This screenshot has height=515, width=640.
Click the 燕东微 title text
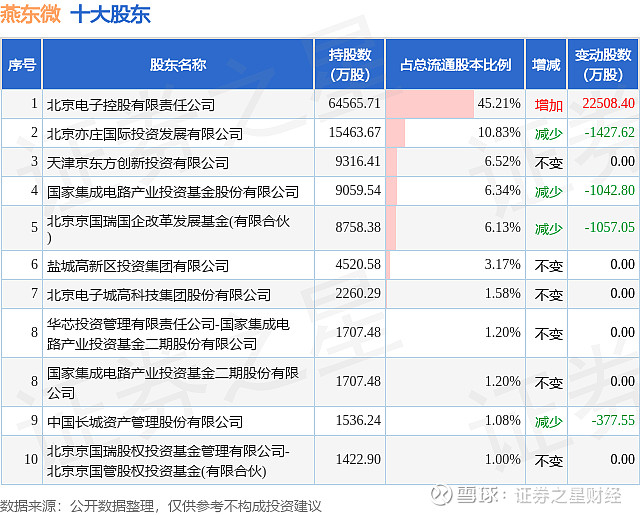(30, 14)
